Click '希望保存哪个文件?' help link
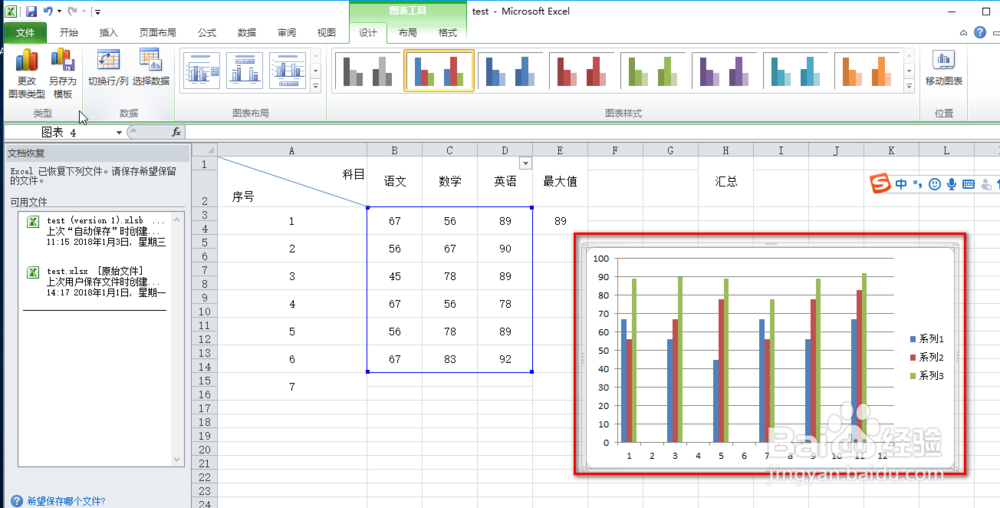The width and height of the screenshot is (1000, 508). 66,501
